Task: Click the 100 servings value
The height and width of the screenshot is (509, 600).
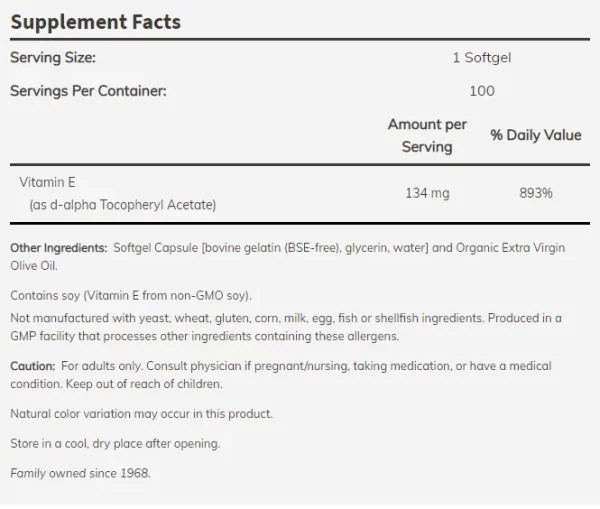Action: pyautogui.click(x=482, y=91)
